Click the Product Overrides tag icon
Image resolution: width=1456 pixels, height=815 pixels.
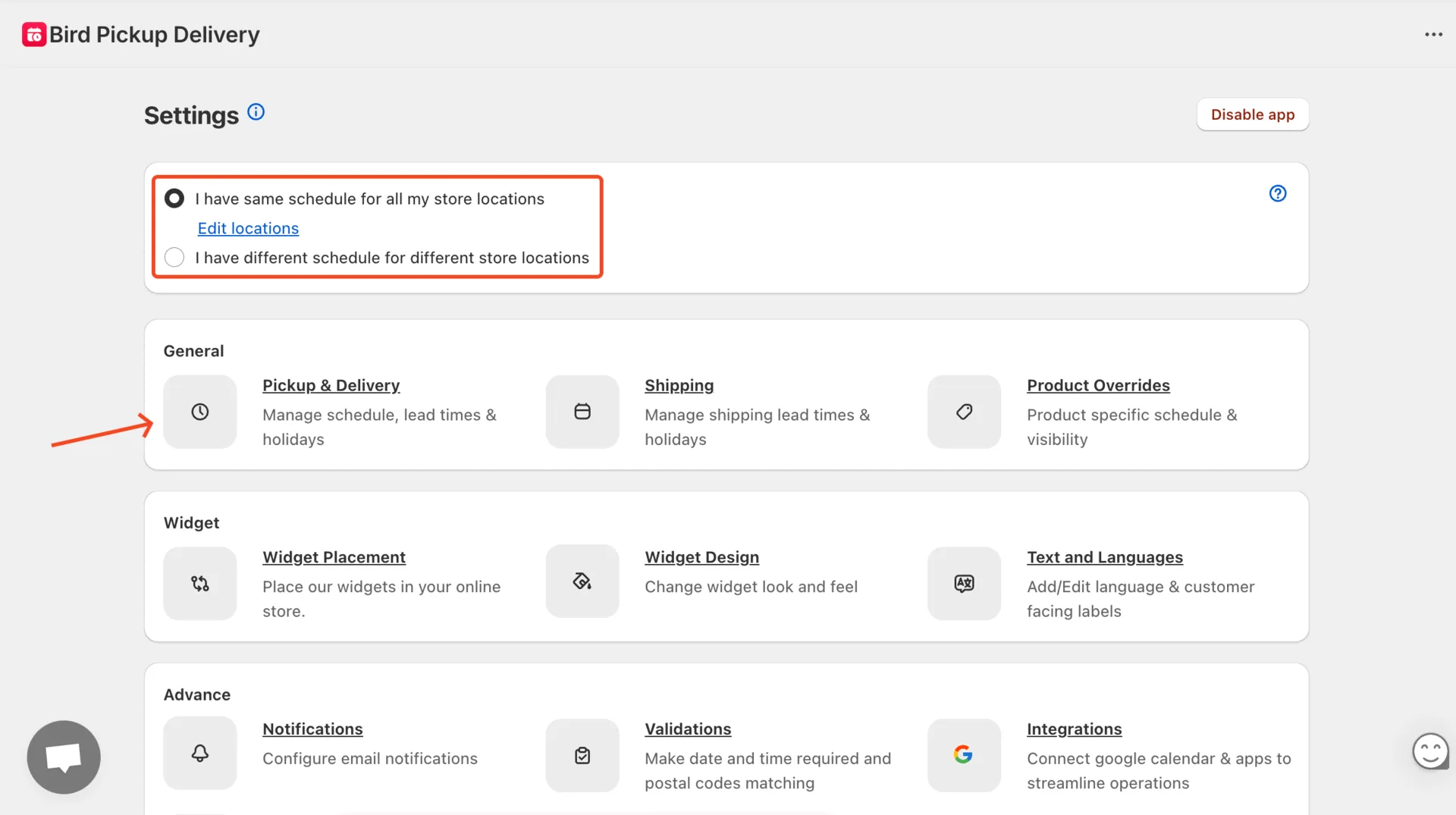pyautogui.click(x=964, y=412)
